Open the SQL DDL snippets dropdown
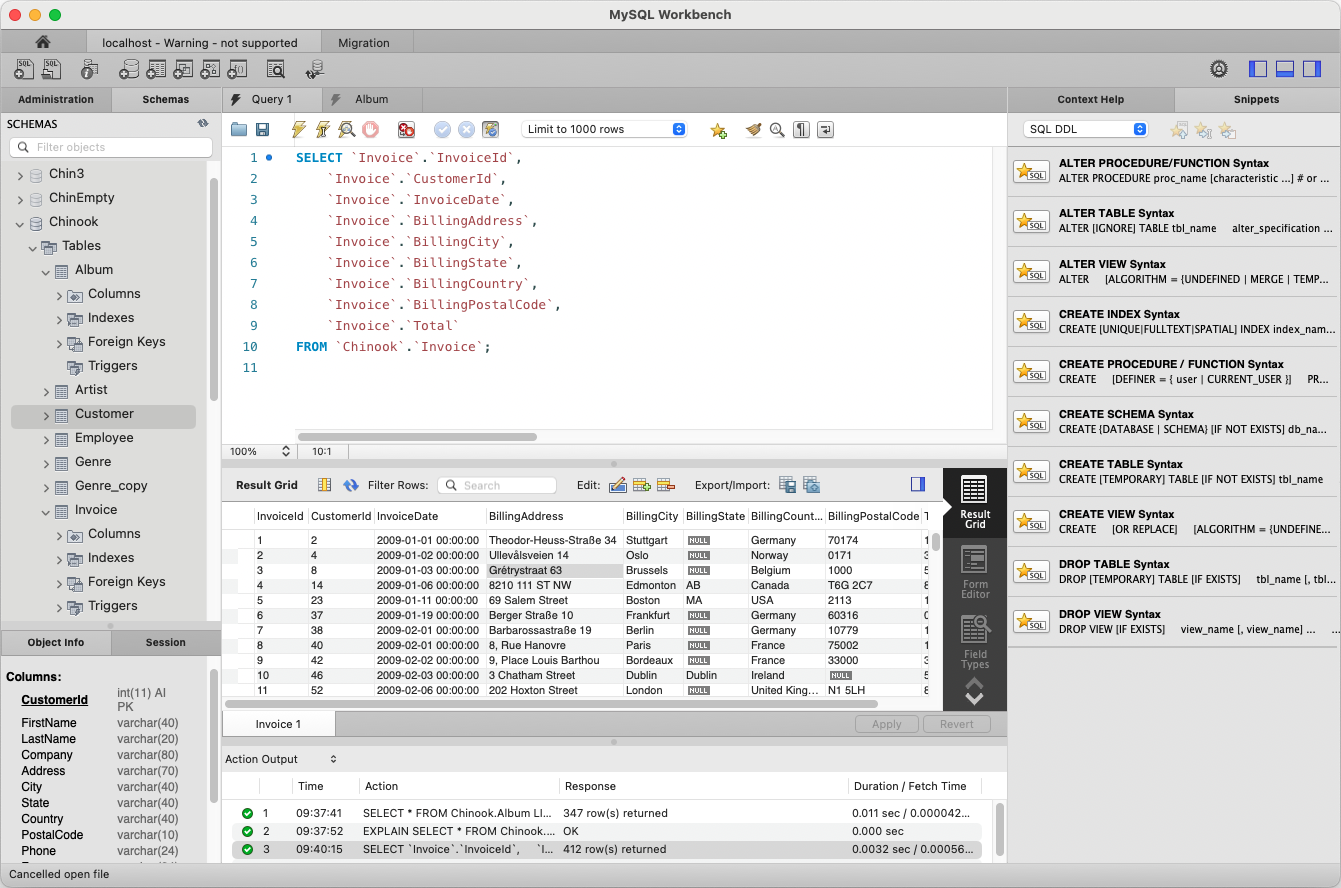Viewport: 1341px width, 888px height. tap(1085, 129)
